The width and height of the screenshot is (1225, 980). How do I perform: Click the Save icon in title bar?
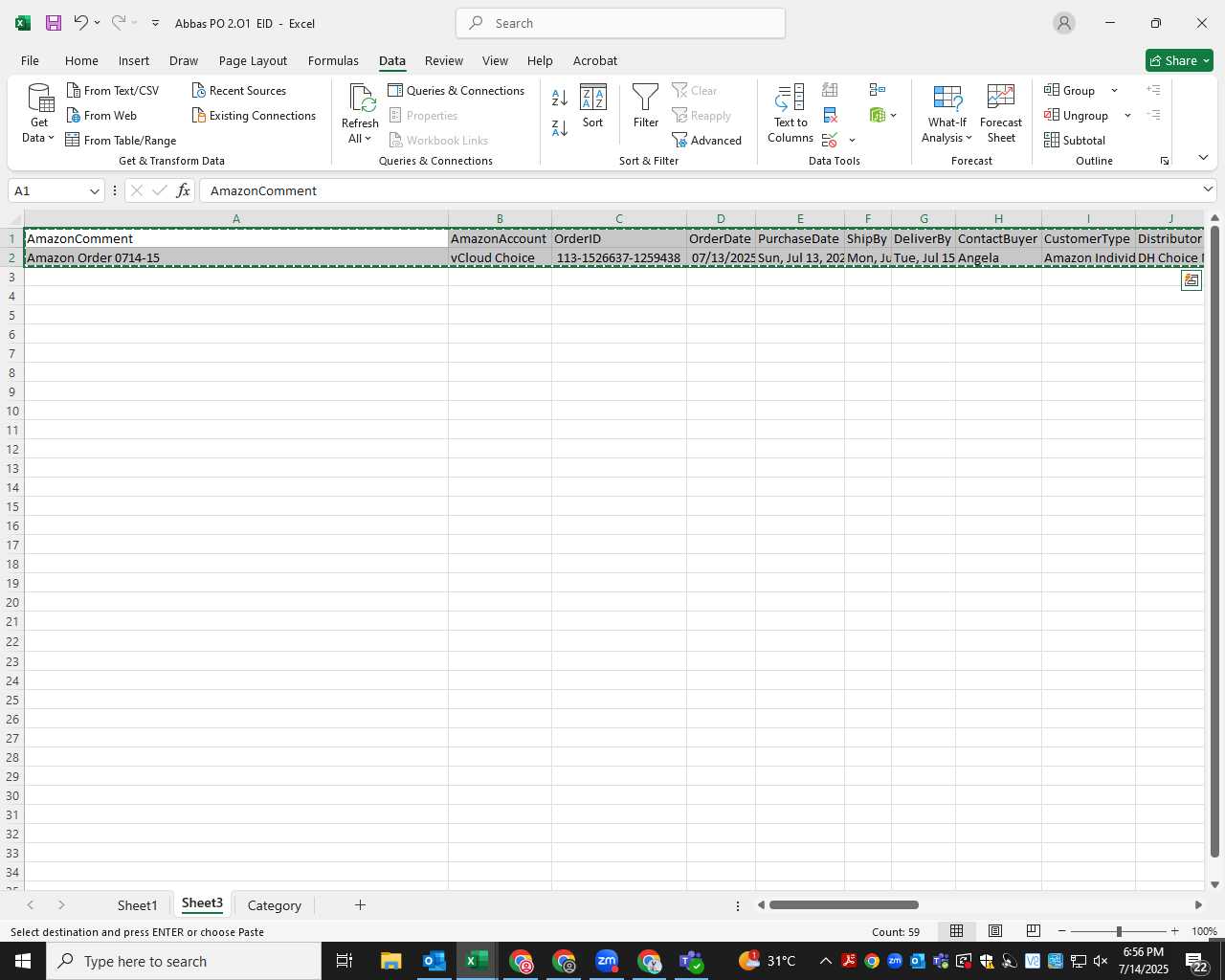54,23
